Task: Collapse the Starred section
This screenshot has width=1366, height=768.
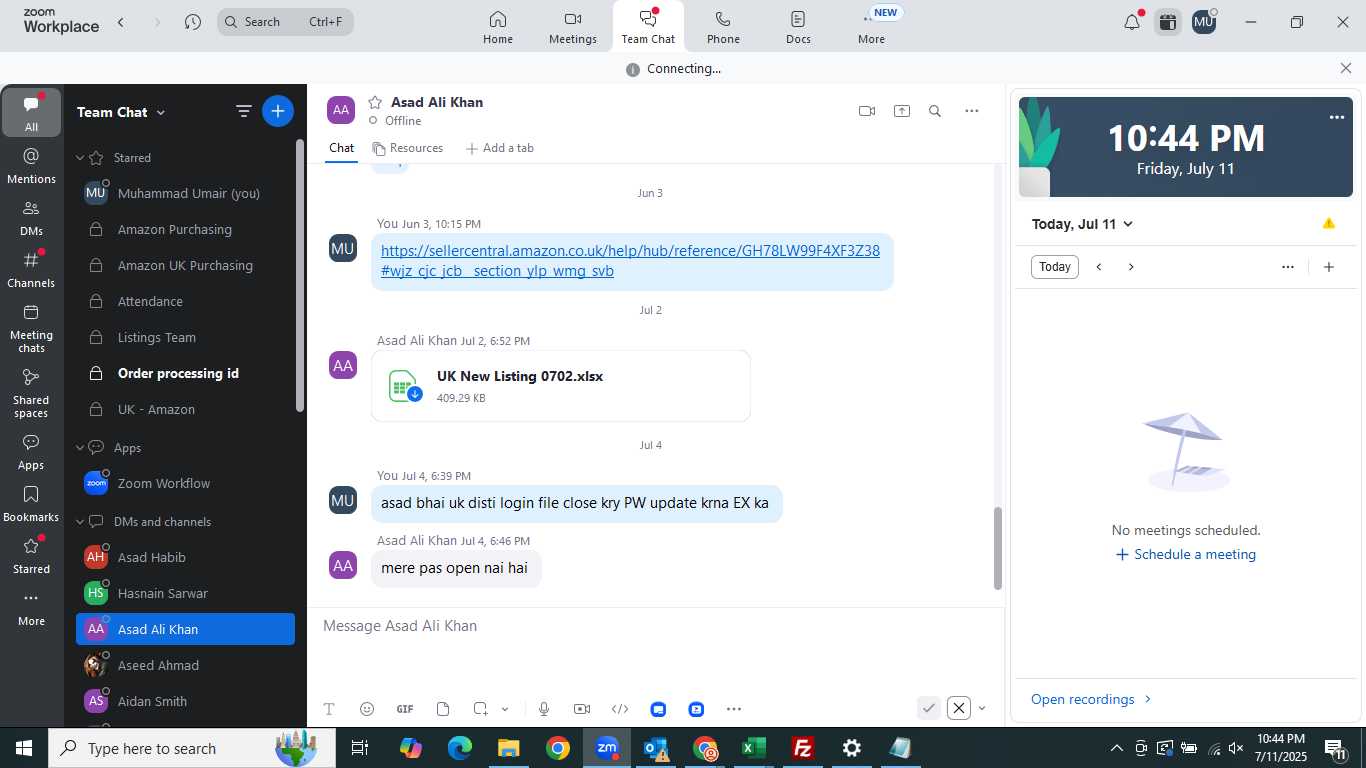Action: coord(81,158)
